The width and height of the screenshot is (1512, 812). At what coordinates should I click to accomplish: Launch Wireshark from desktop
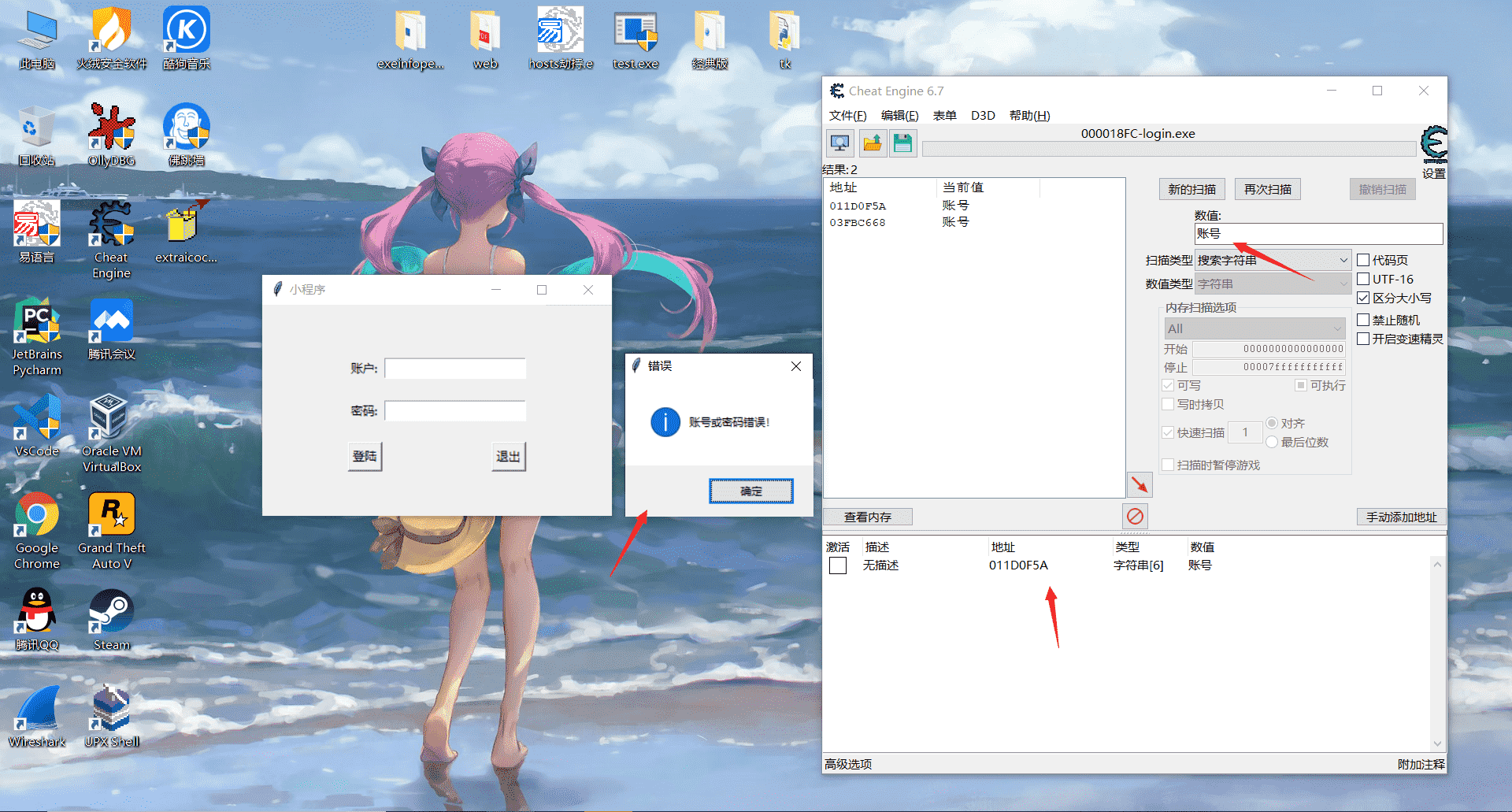pos(37,717)
